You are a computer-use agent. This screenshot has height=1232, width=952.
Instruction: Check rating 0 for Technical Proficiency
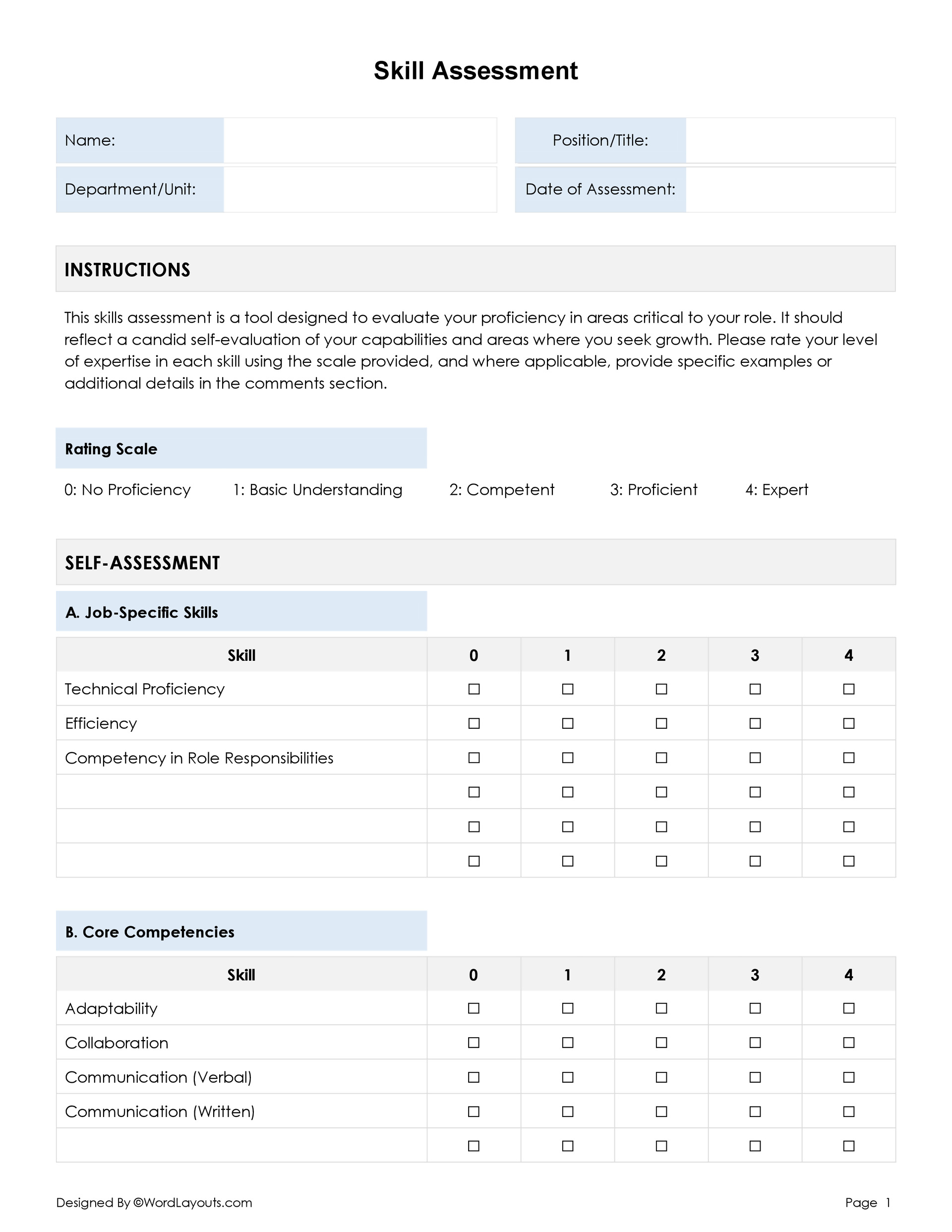click(474, 689)
